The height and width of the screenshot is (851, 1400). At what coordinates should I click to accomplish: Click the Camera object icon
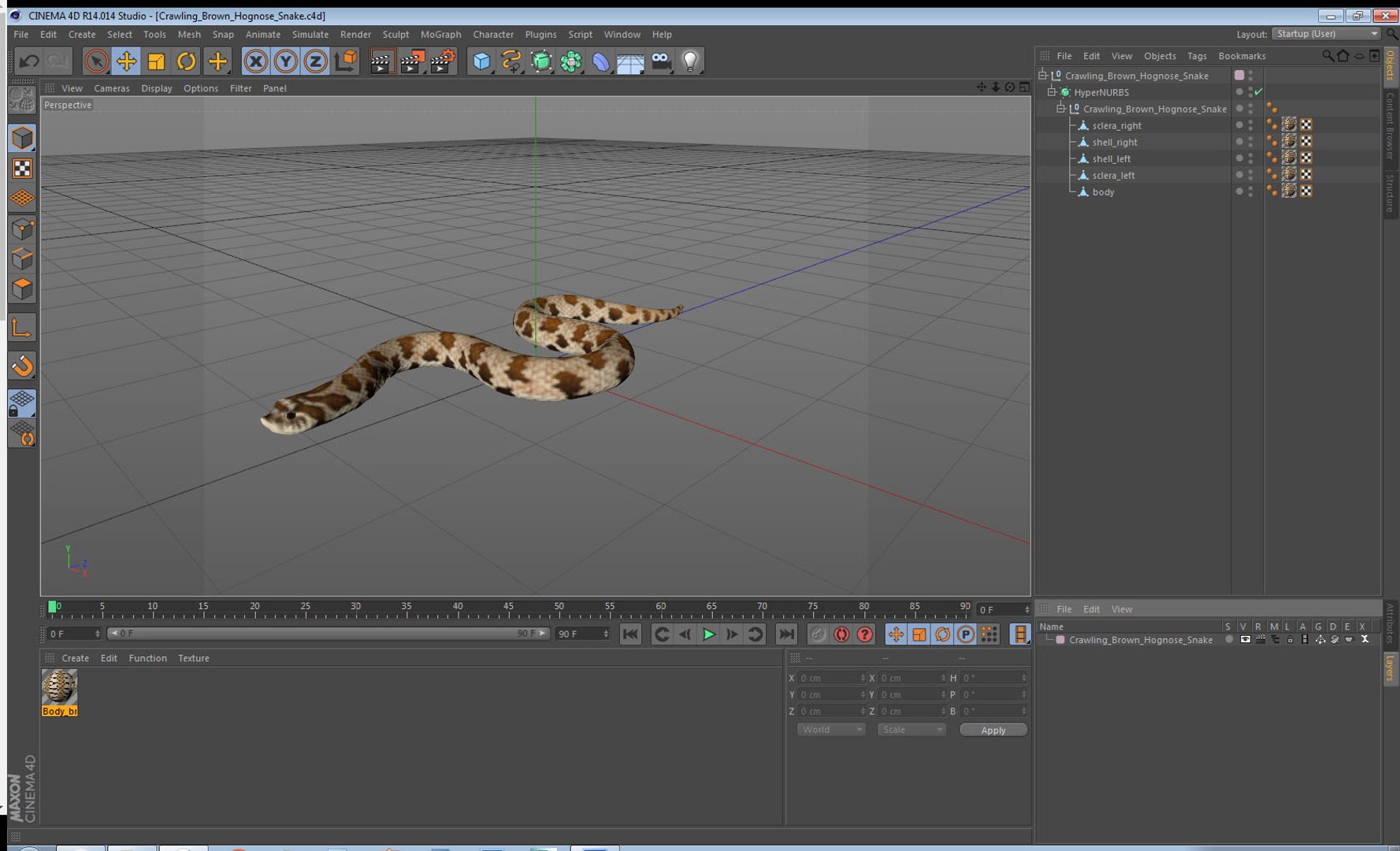coord(661,61)
